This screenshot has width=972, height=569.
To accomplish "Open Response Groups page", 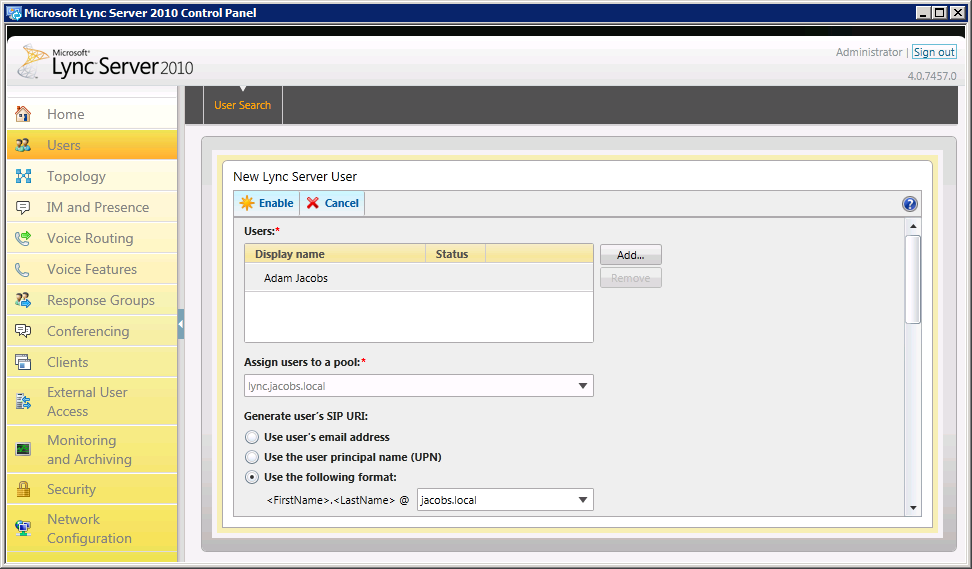I will click(x=92, y=300).
